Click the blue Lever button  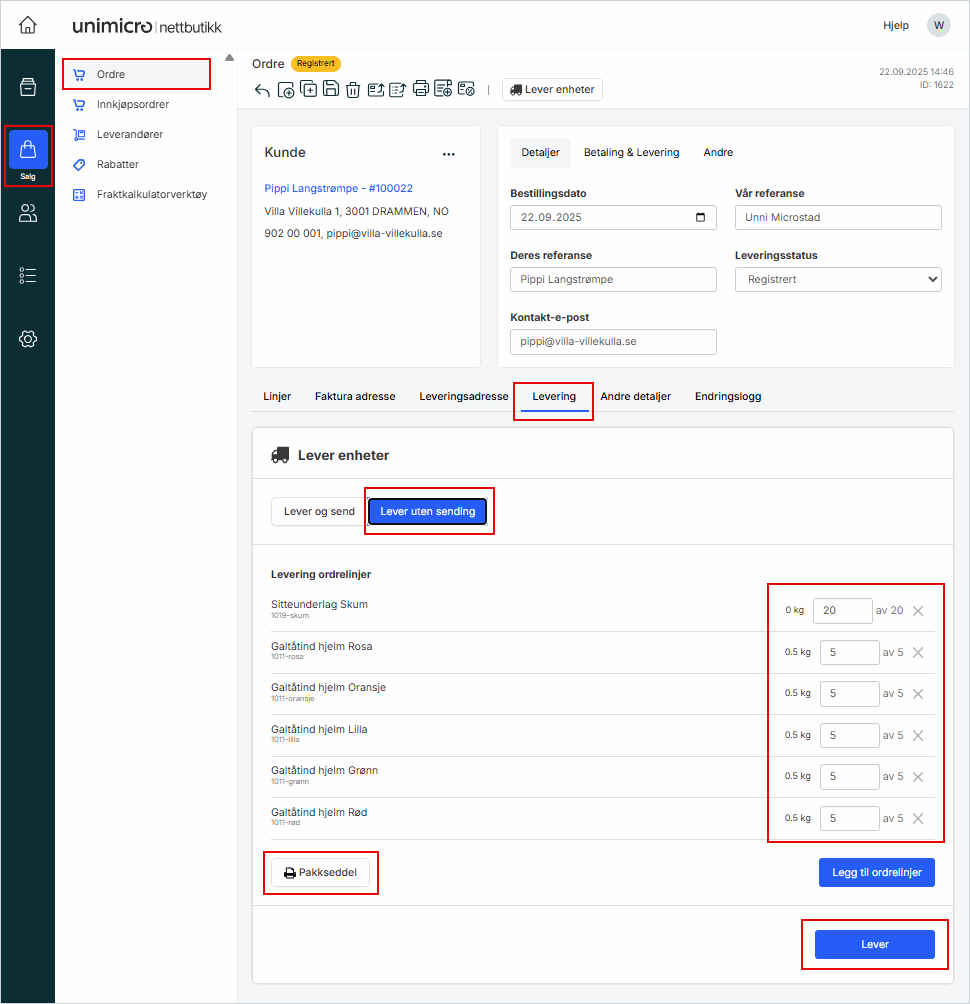coord(874,945)
